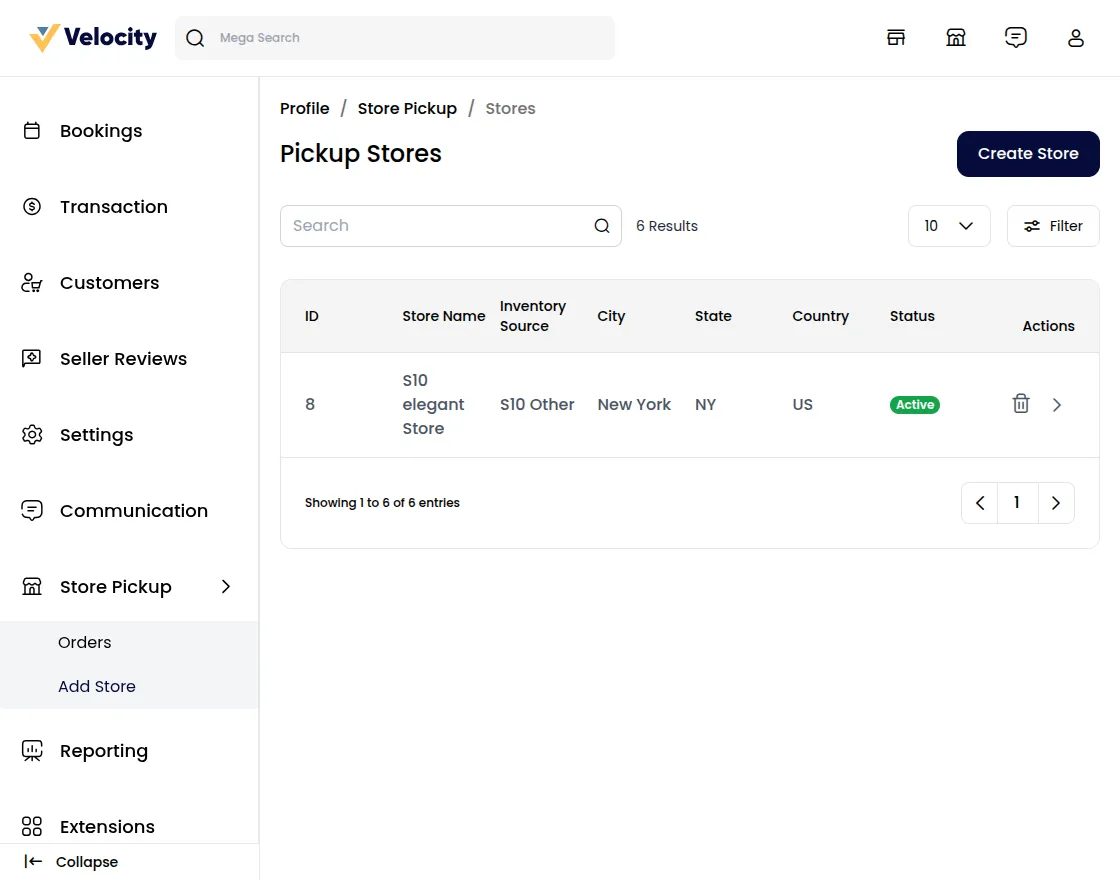This screenshot has height=880, width=1120.
Task: Click the Bookings calendar icon
Action: [31, 131]
